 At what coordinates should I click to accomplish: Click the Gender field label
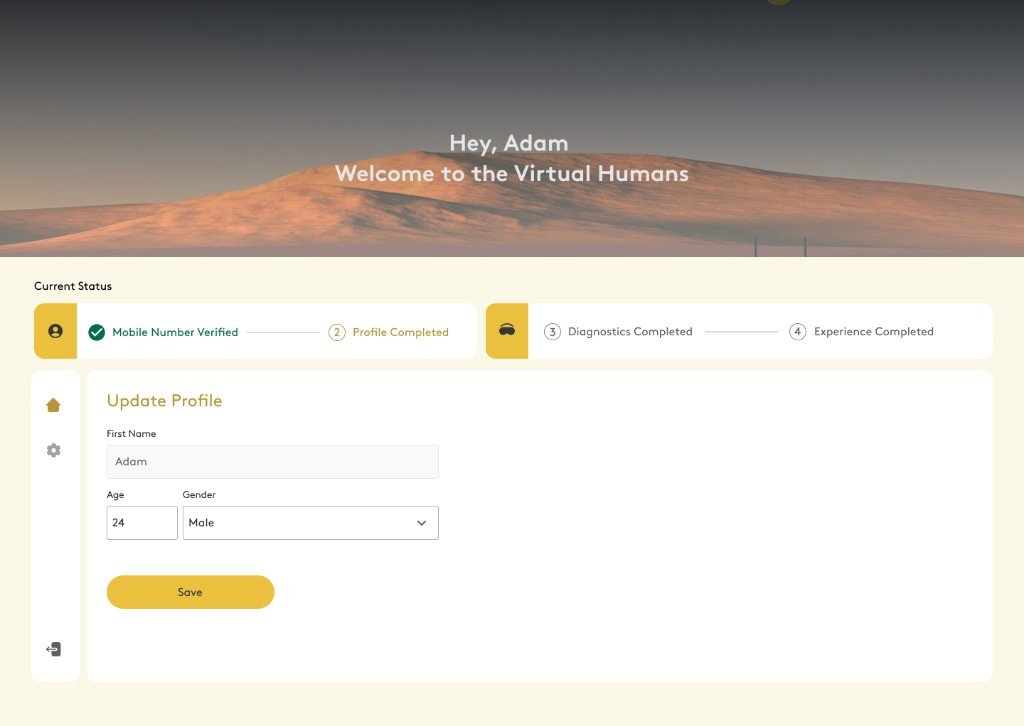click(x=199, y=495)
